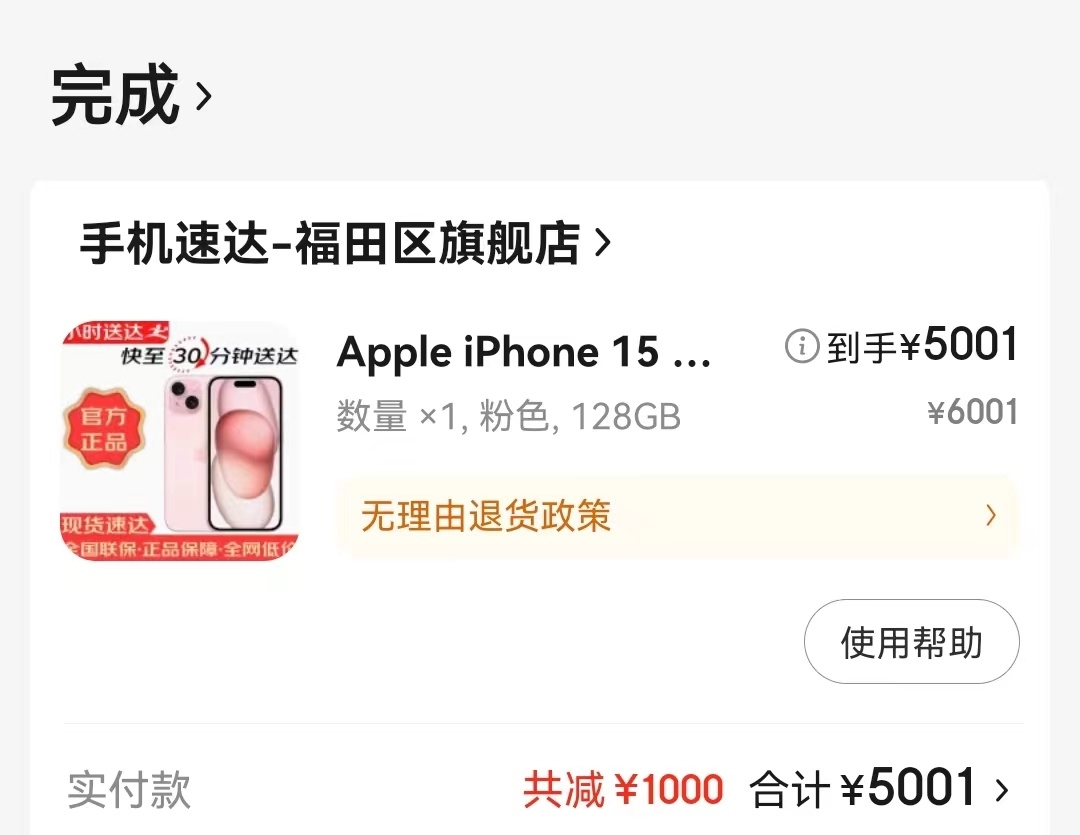This screenshot has width=1080, height=835.
Task: Open the 无理由退货政策 chevron arrow
Action: pyautogui.click(x=991, y=515)
